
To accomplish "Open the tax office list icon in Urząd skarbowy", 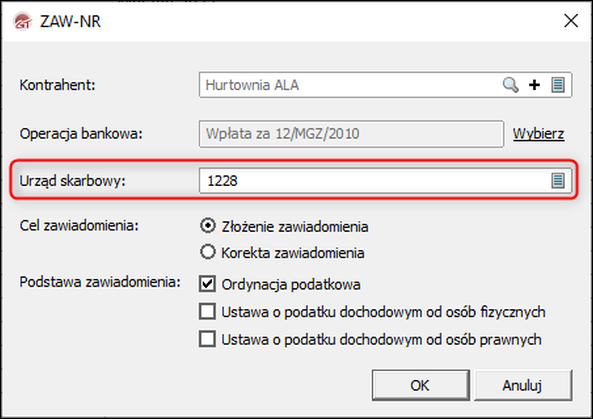I will (558, 180).
